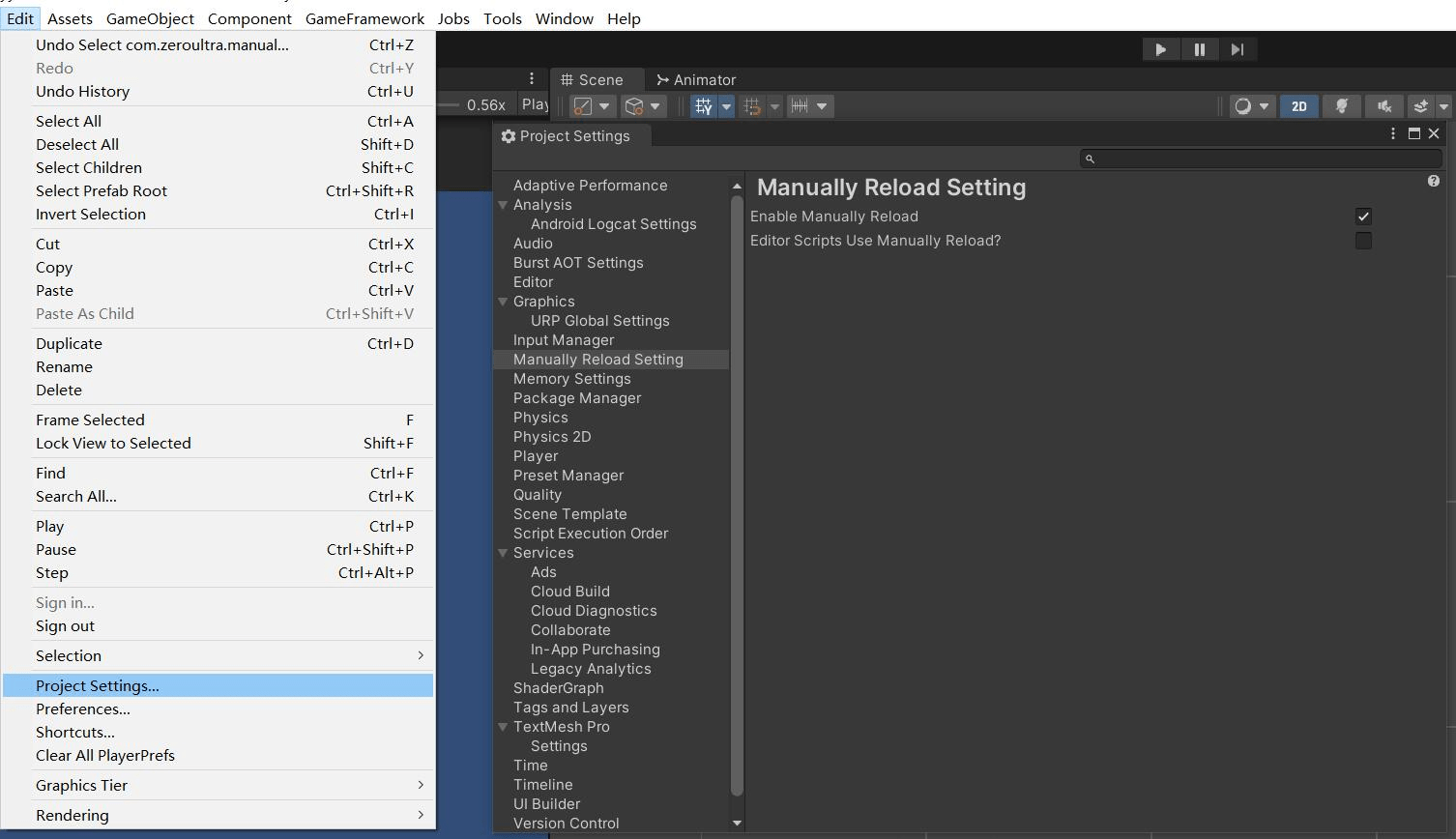This screenshot has width=1456, height=839.
Task: Select Burst AOT Settings
Action: [578, 263]
